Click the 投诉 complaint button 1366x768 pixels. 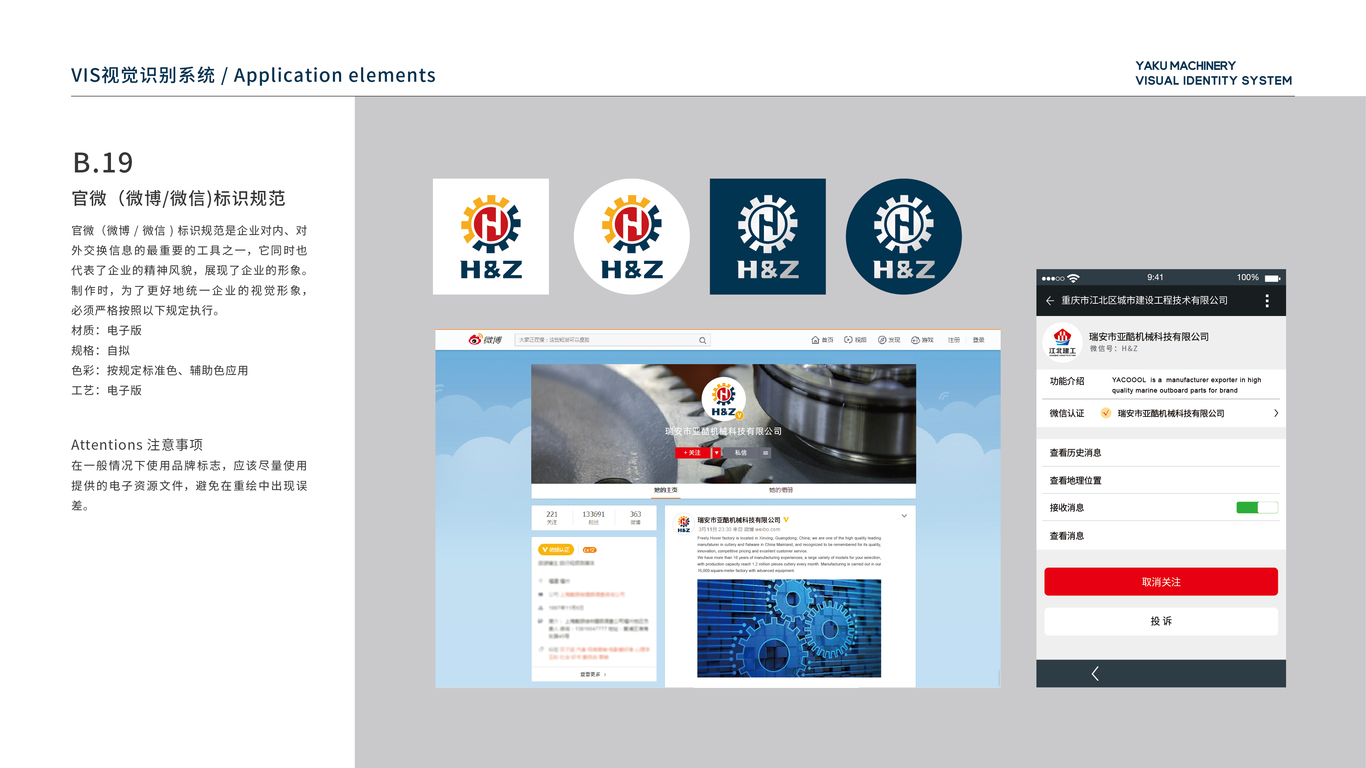[1161, 621]
